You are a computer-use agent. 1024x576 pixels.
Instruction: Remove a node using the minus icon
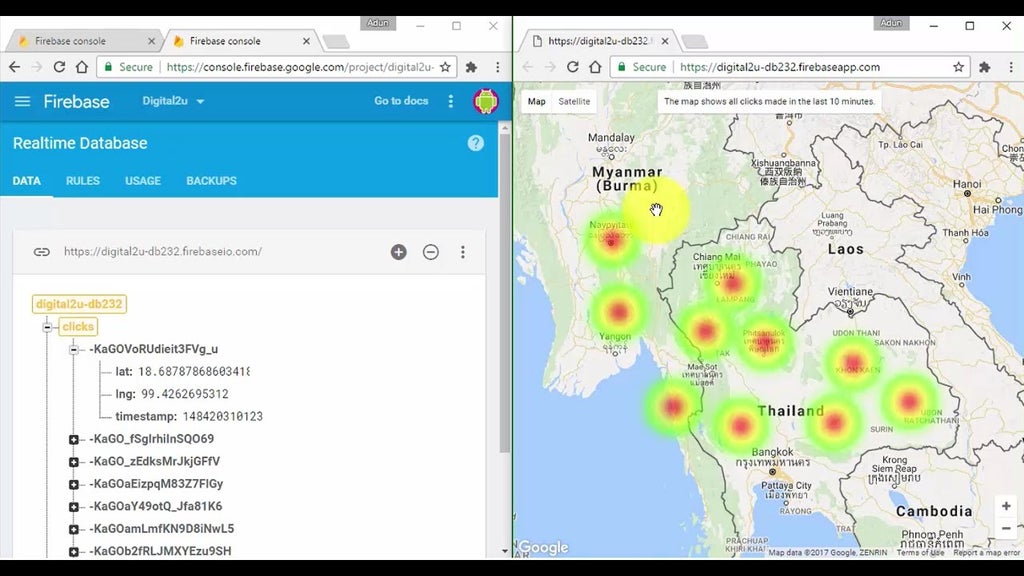point(431,252)
